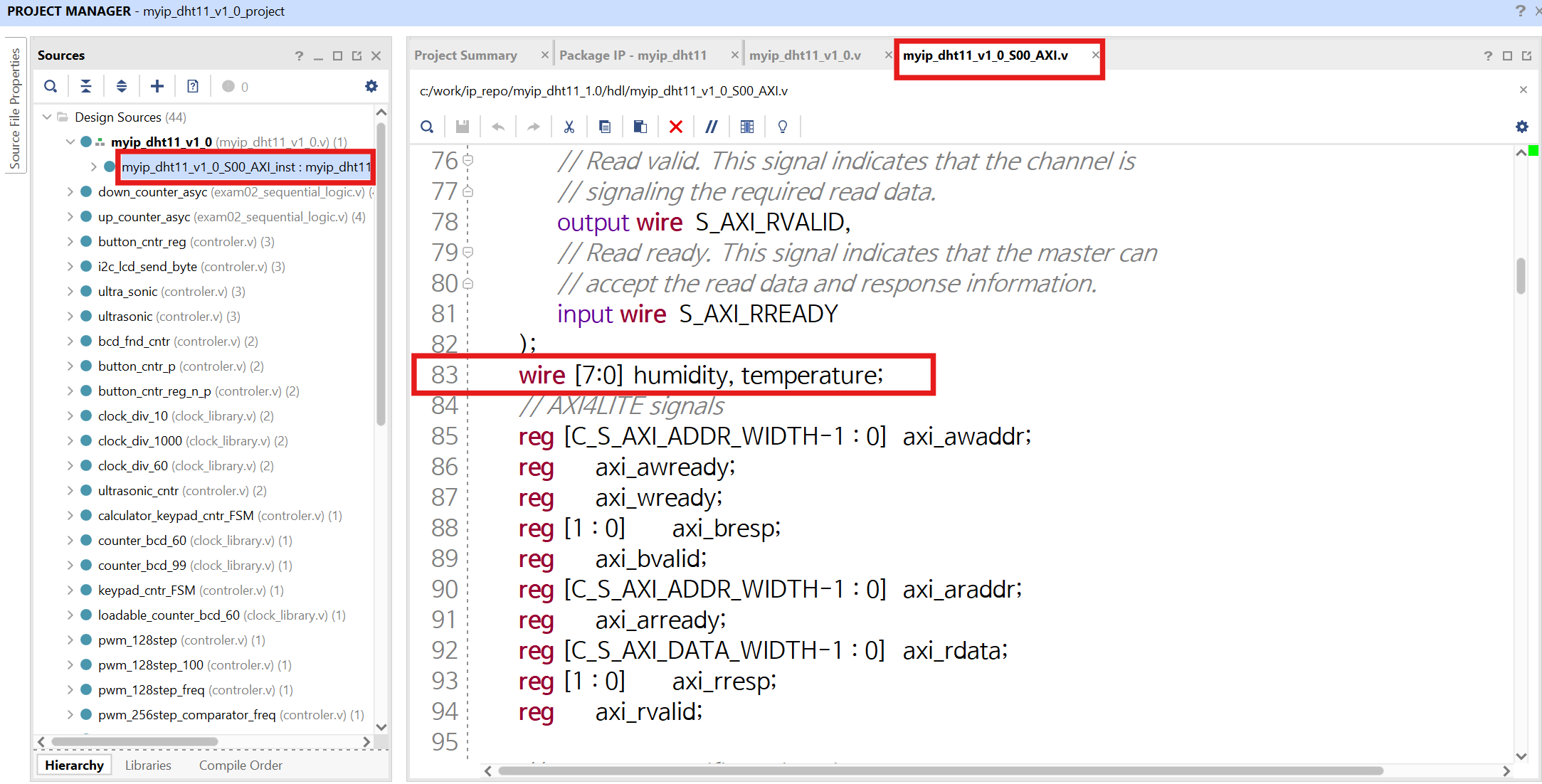Switch to the Libraries view tab

pyautogui.click(x=148, y=766)
